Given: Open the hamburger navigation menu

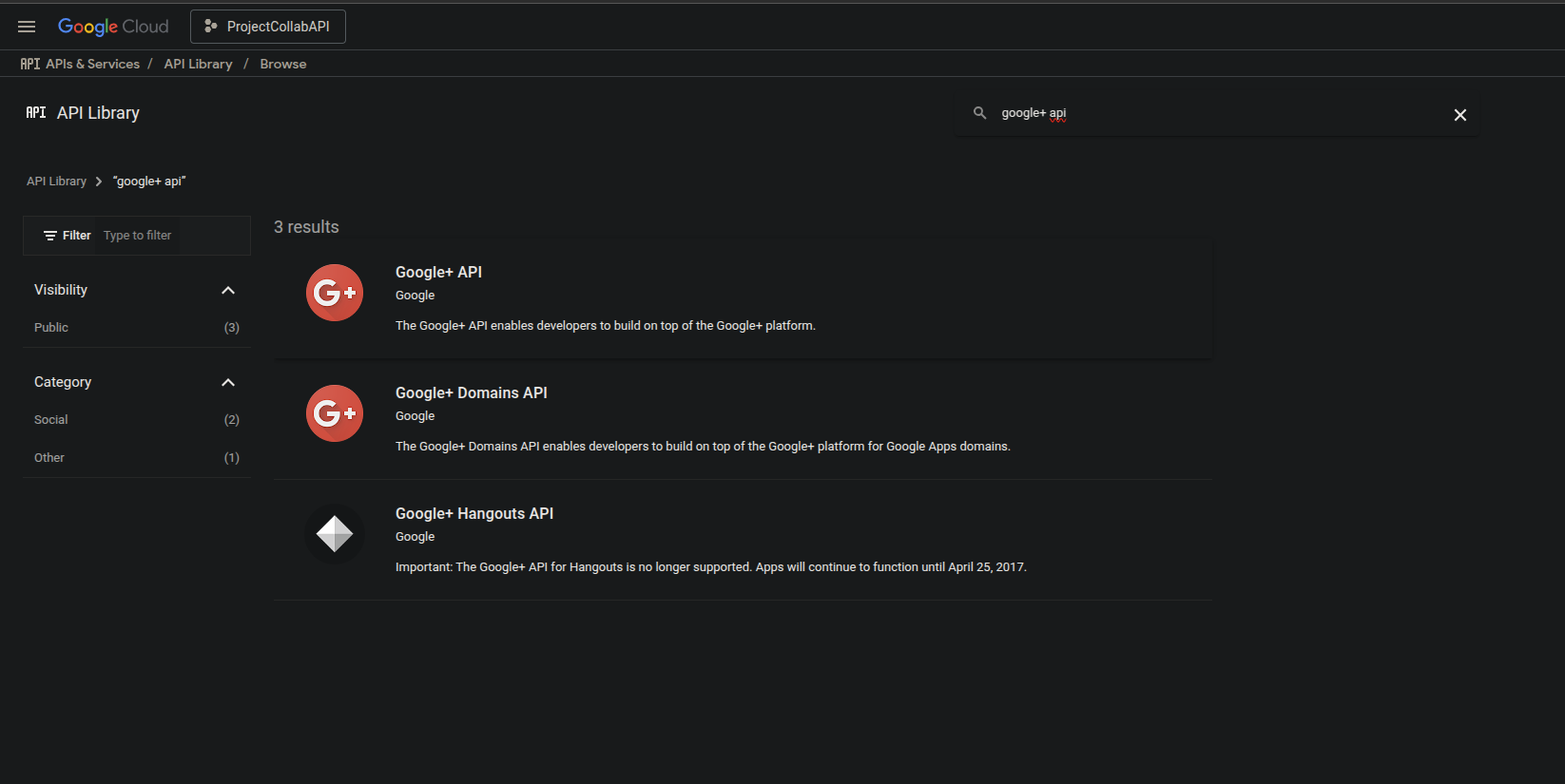Looking at the screenshot, I should [27, 27].
